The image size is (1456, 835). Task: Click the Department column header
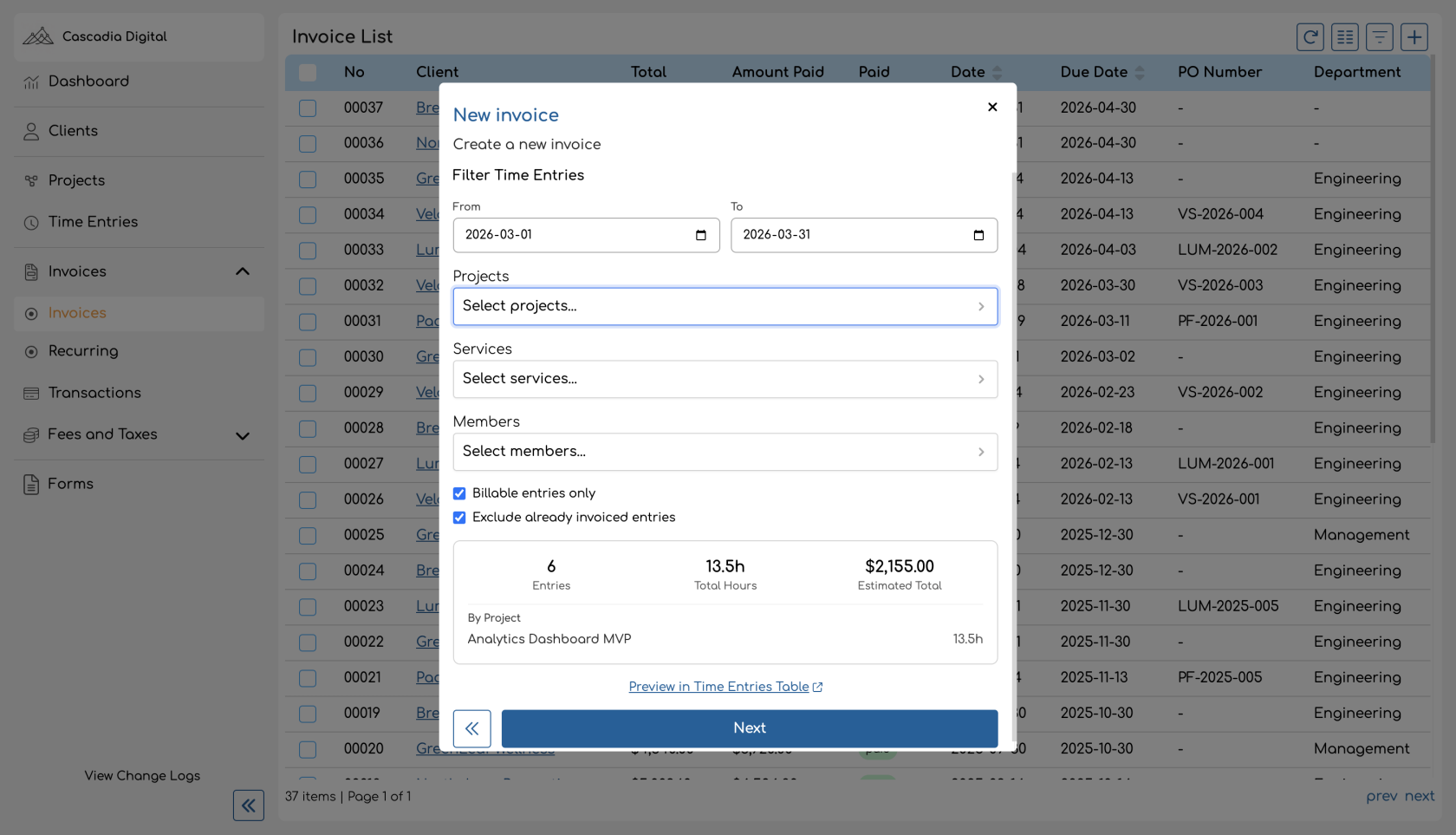click(x=1357, y=72)
